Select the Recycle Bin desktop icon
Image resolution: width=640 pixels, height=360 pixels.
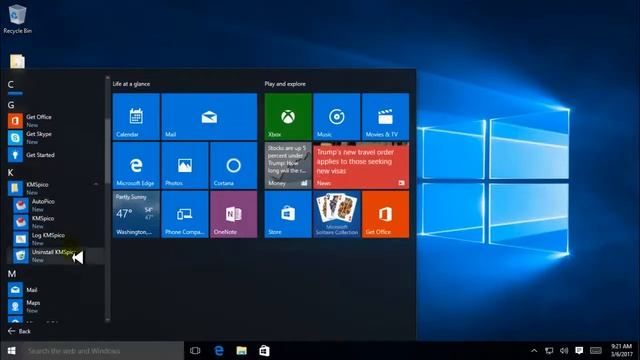(x=17, y=19)
